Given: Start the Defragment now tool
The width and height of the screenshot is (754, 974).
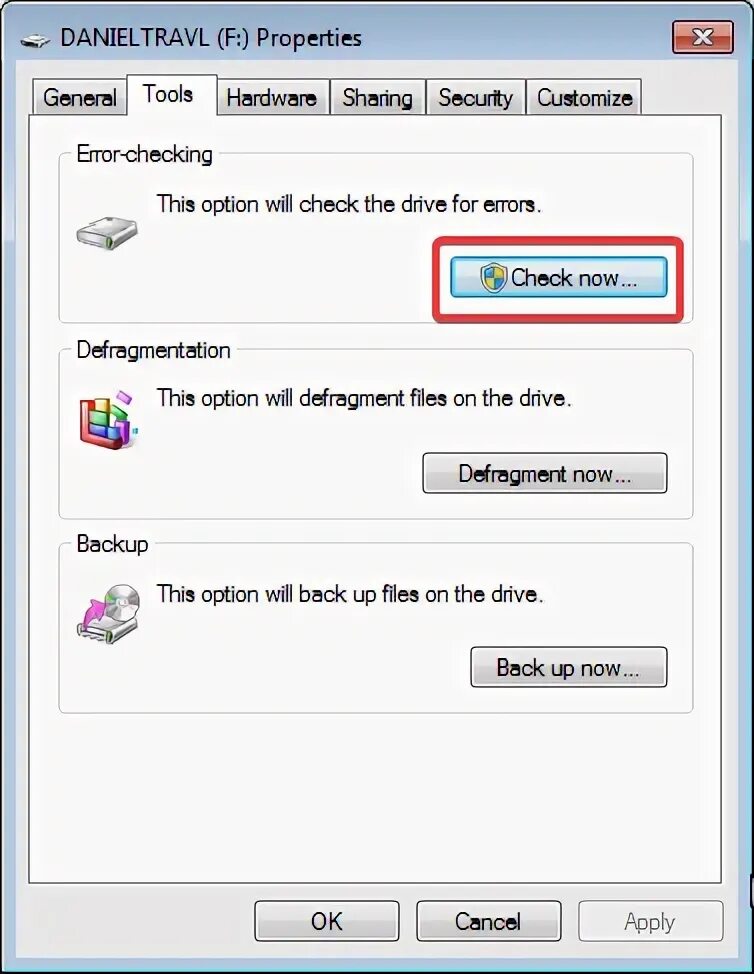Looking at the screenshot, I should 545,473.
